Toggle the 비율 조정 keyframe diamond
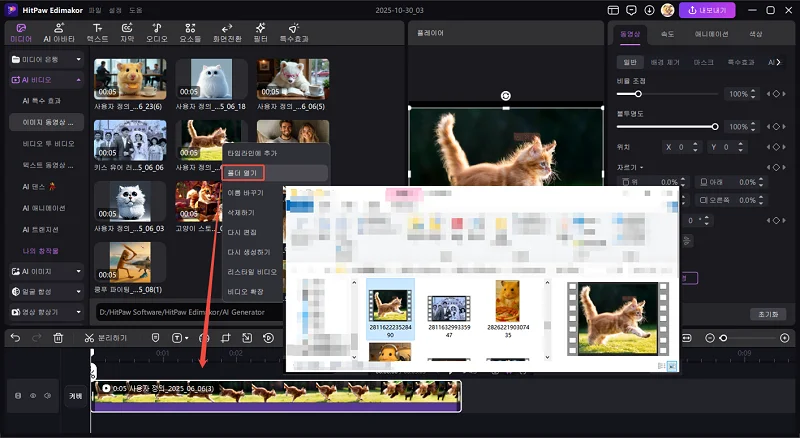The image size is (800, 438). point(774,94)
